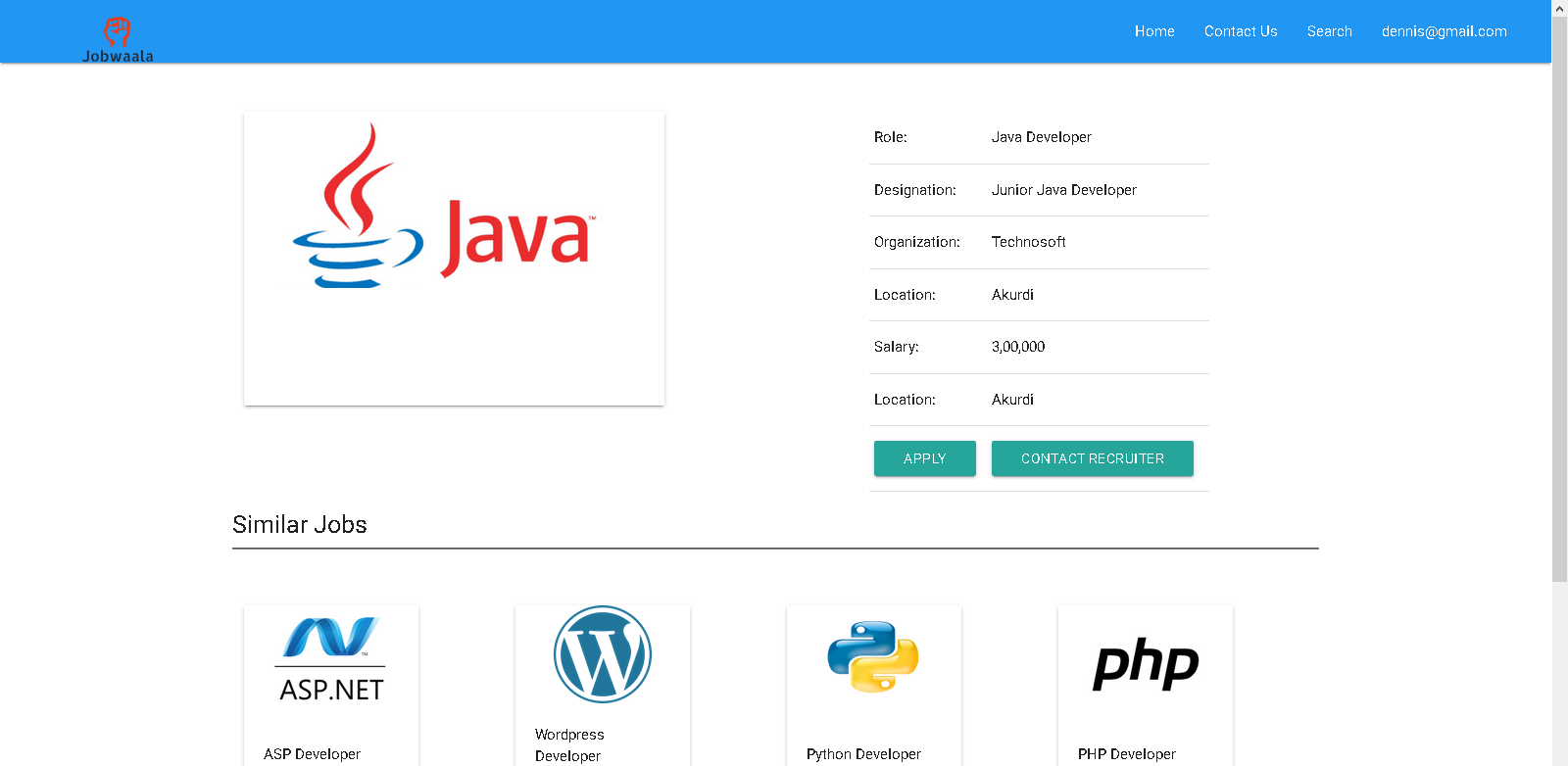Viewport: 1568px width, 766px height.
Task: Click the PHP logo image
Action: click(1146, 664)
